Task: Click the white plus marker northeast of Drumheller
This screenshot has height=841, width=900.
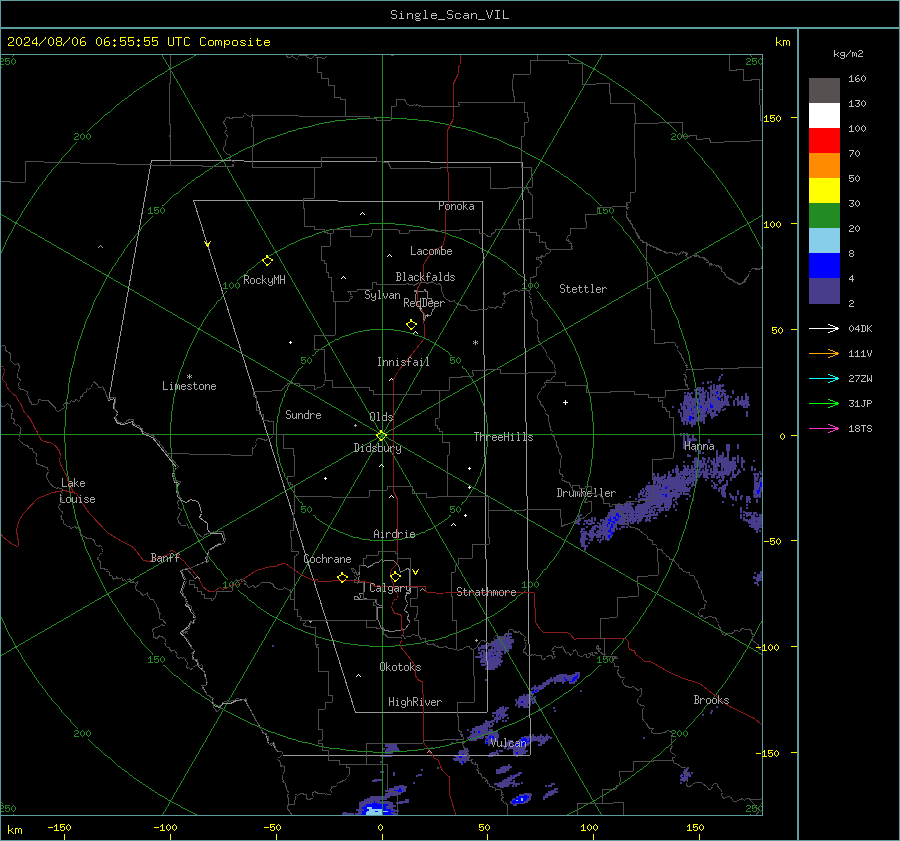Action: [565, 402]
